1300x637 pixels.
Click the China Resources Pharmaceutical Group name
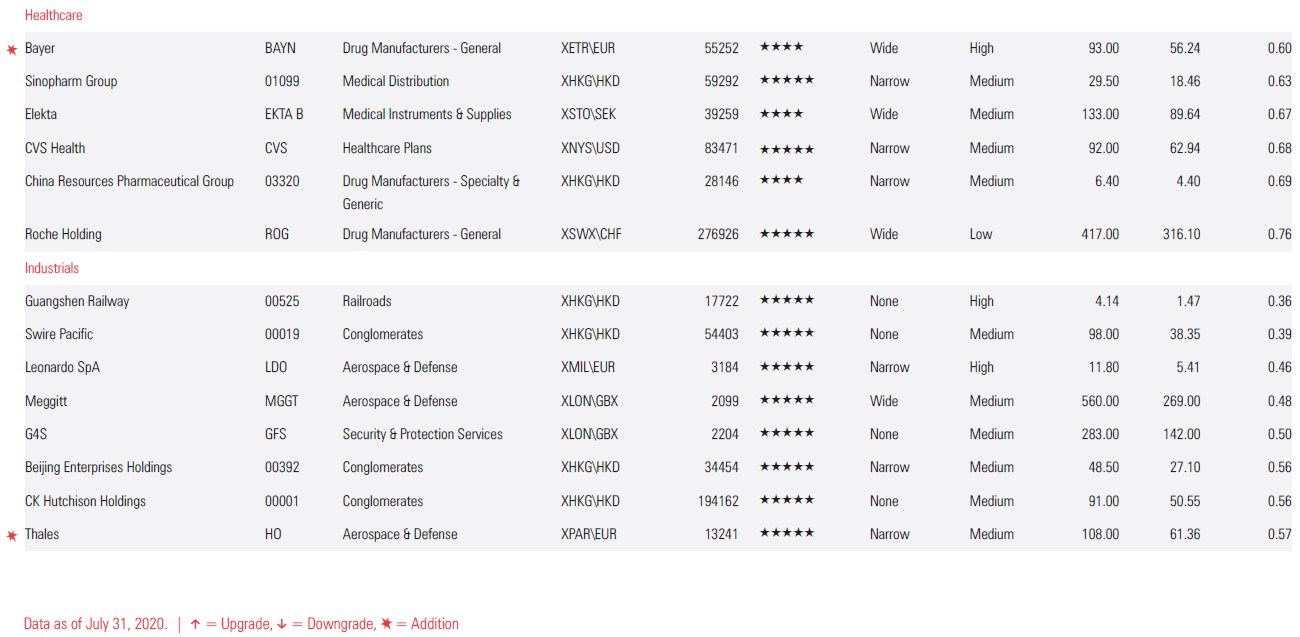129,181
